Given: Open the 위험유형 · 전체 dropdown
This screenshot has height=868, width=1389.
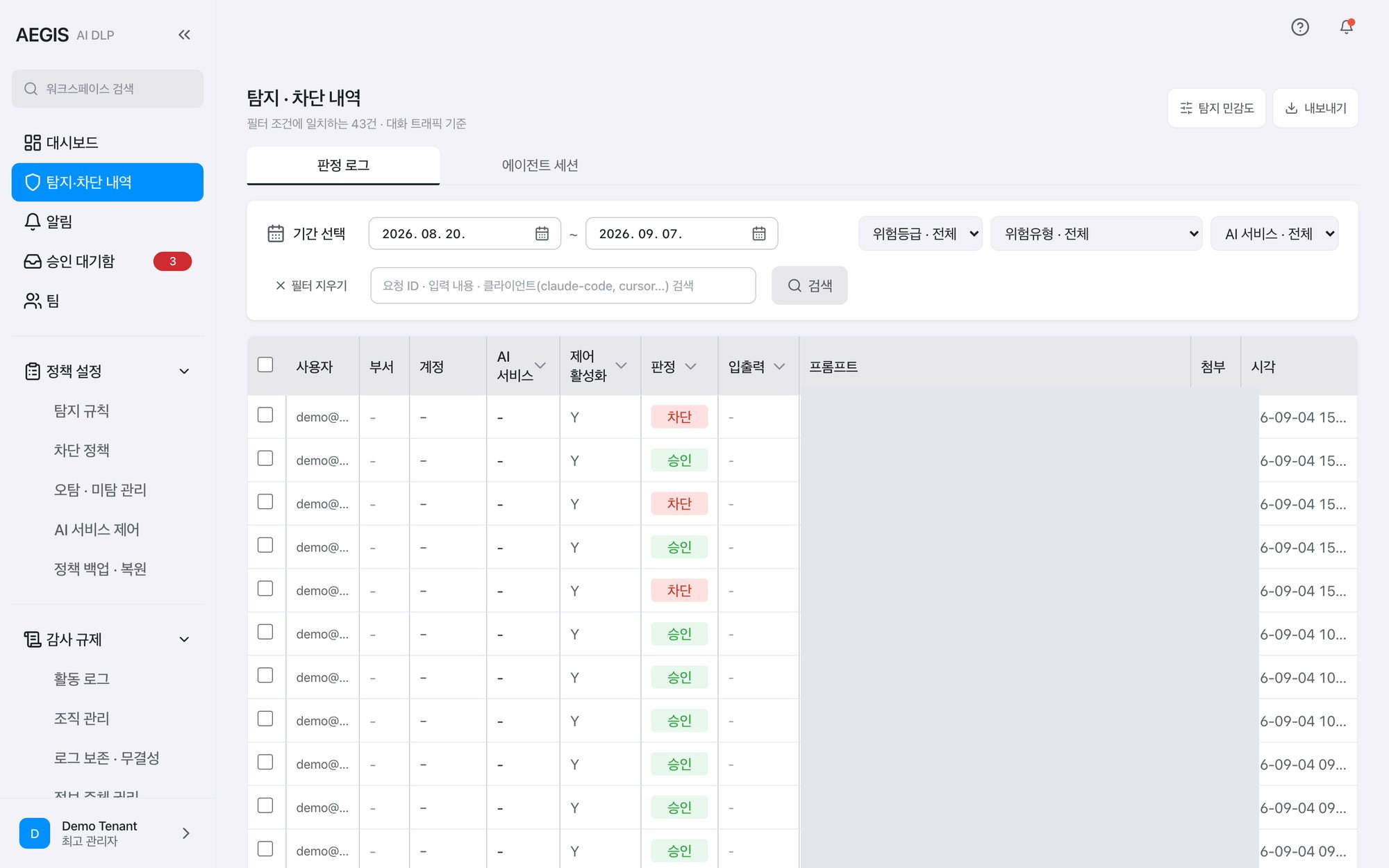Looking at the screenshot, I should tap(1097, 233).
